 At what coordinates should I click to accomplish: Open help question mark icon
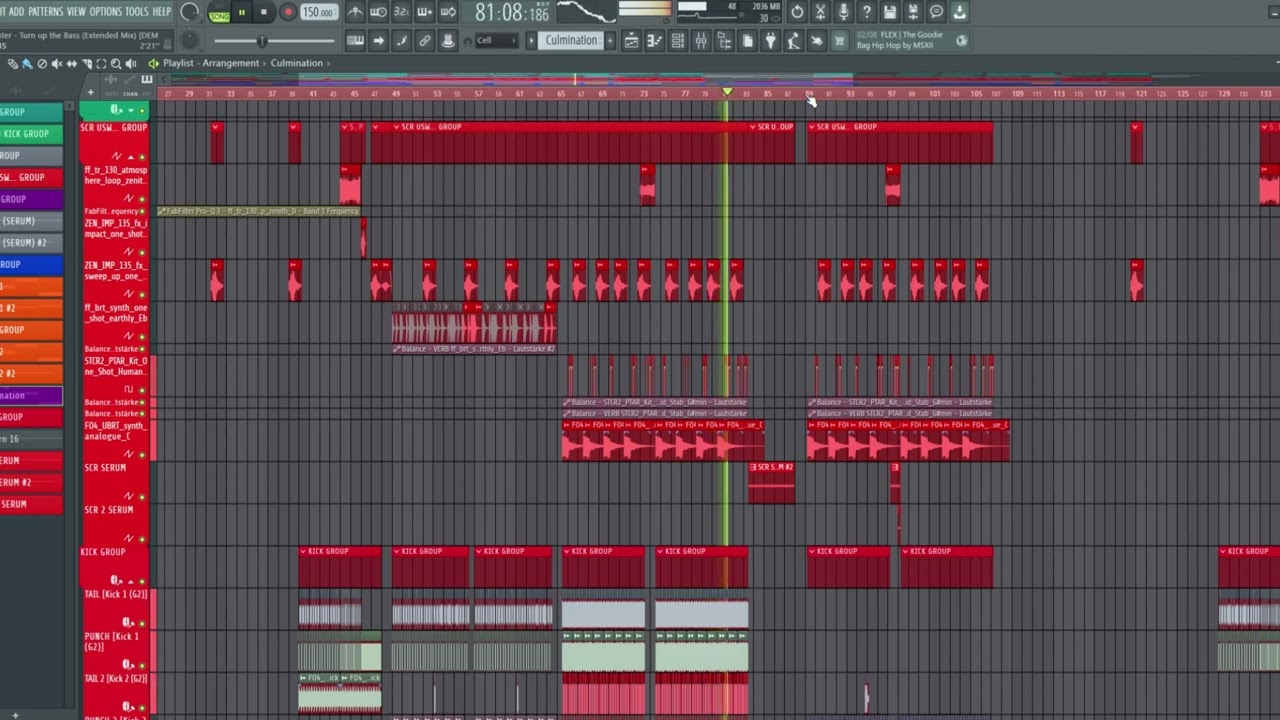[x=866, y=12]
